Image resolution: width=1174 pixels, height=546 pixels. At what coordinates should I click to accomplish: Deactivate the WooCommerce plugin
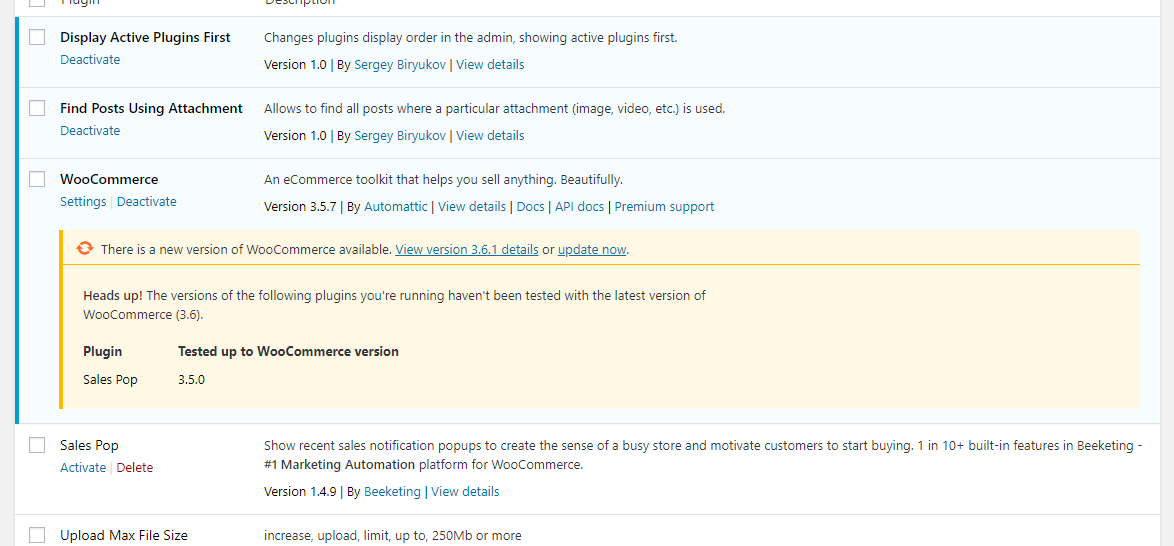[x=147, y=202]
